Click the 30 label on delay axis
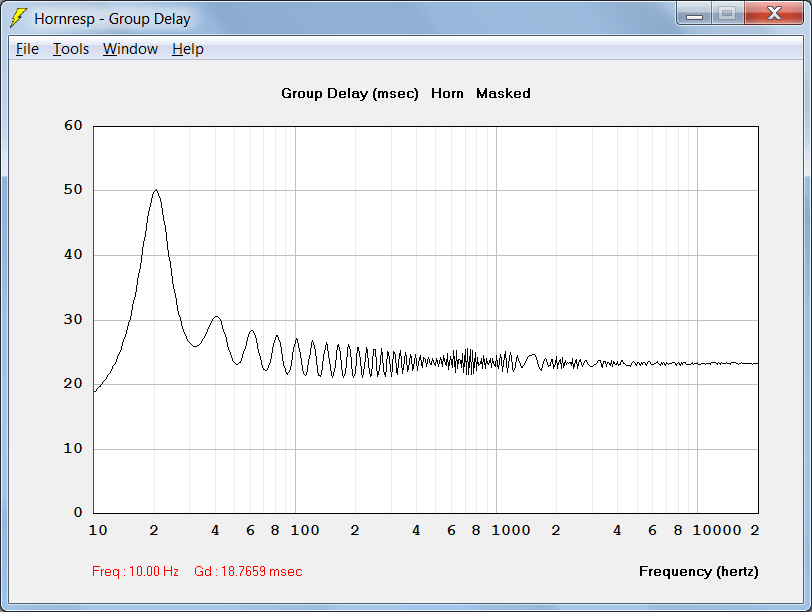This screenshot has height=612, width=812. tap(73, 319)
